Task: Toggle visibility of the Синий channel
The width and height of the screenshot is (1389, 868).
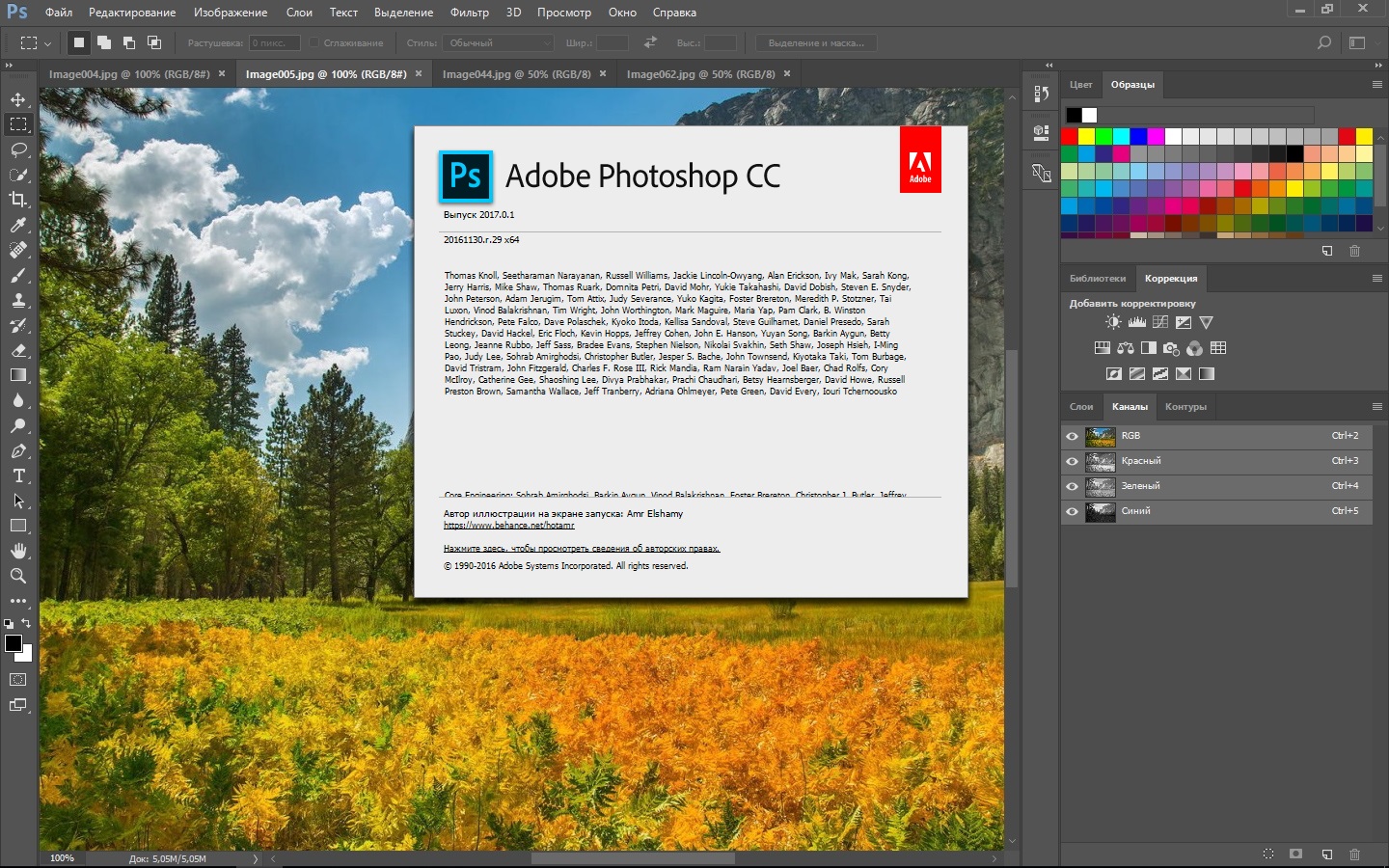Action: (1072, 511)
